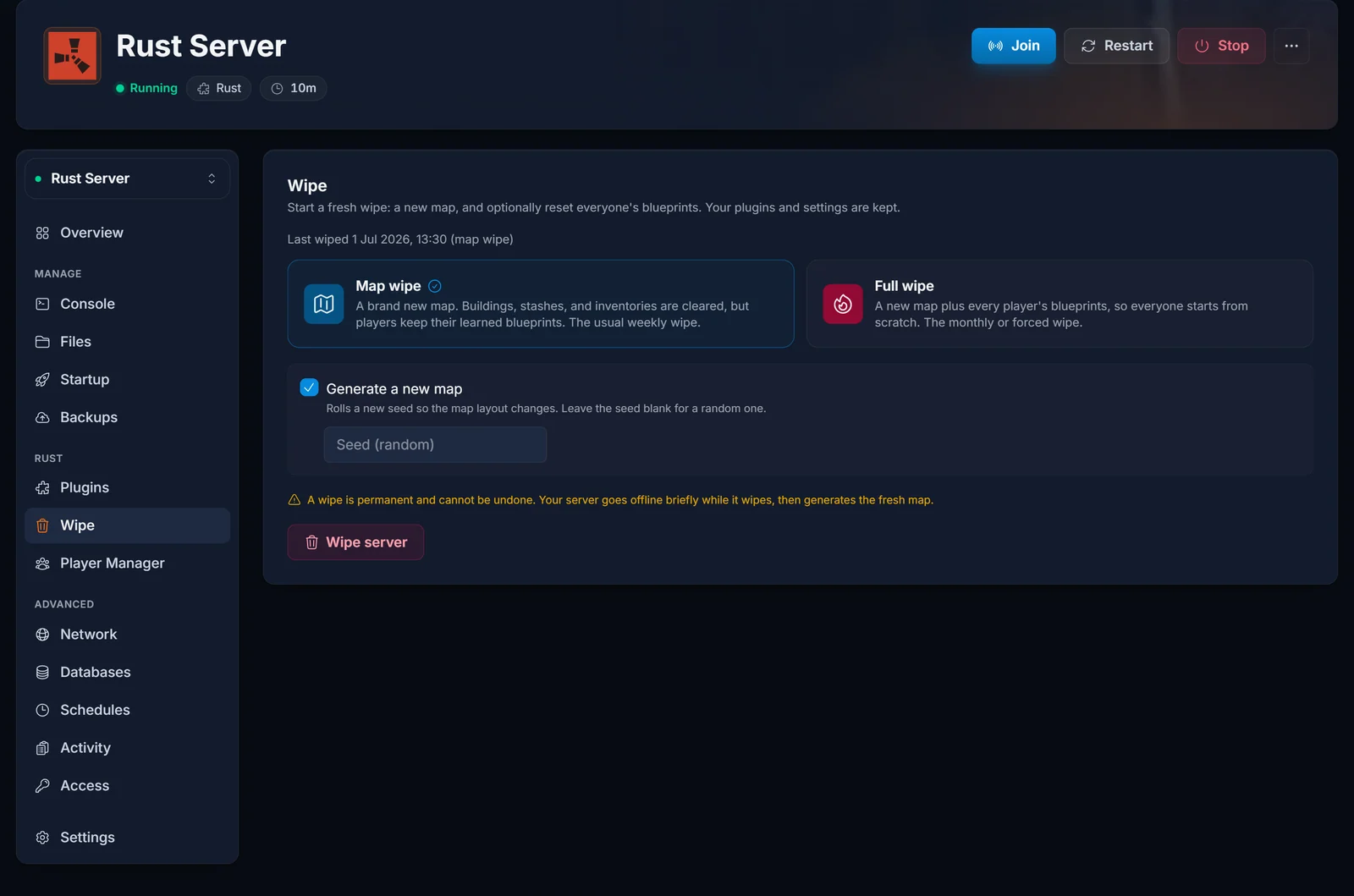Go to Files in the sidebar

(x=127, y=342)
